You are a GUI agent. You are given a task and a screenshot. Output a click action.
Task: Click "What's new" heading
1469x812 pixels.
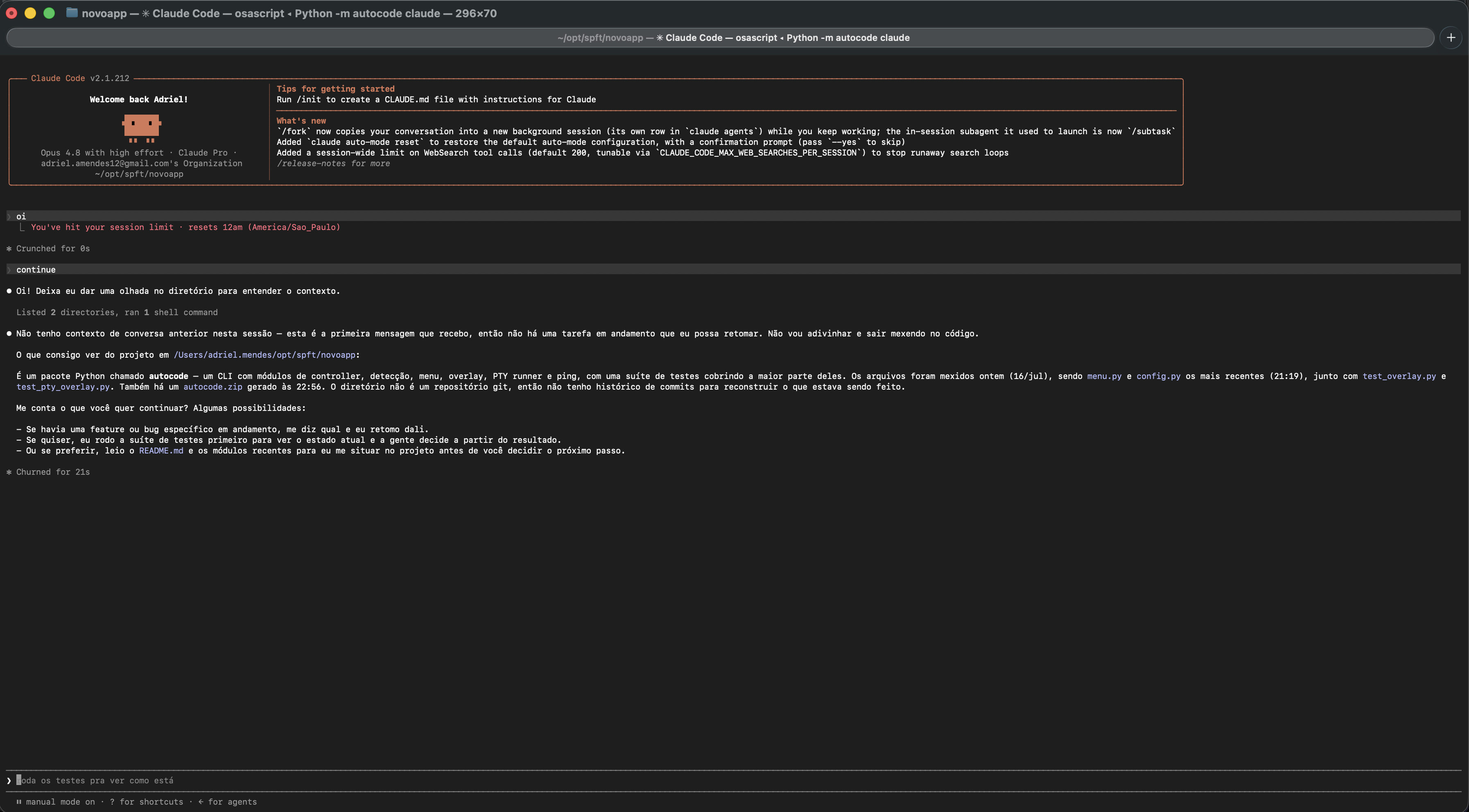(x=301, y=120)
